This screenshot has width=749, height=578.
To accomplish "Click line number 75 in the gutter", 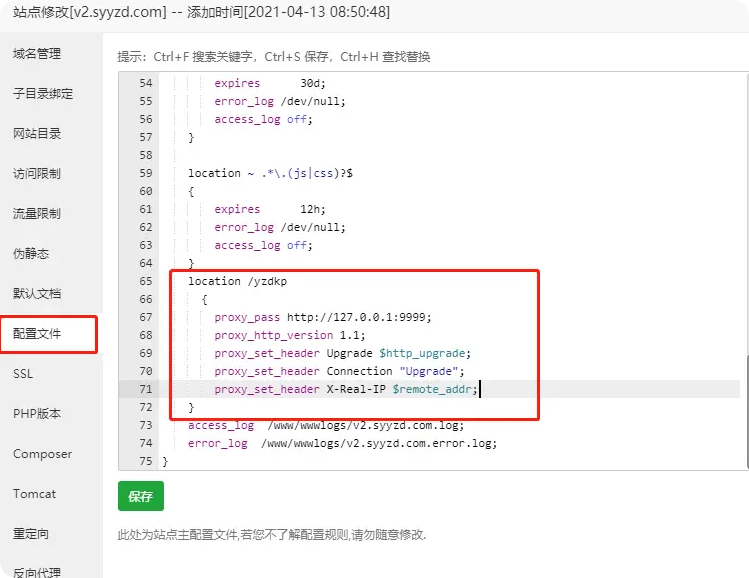I will [146, 461].
